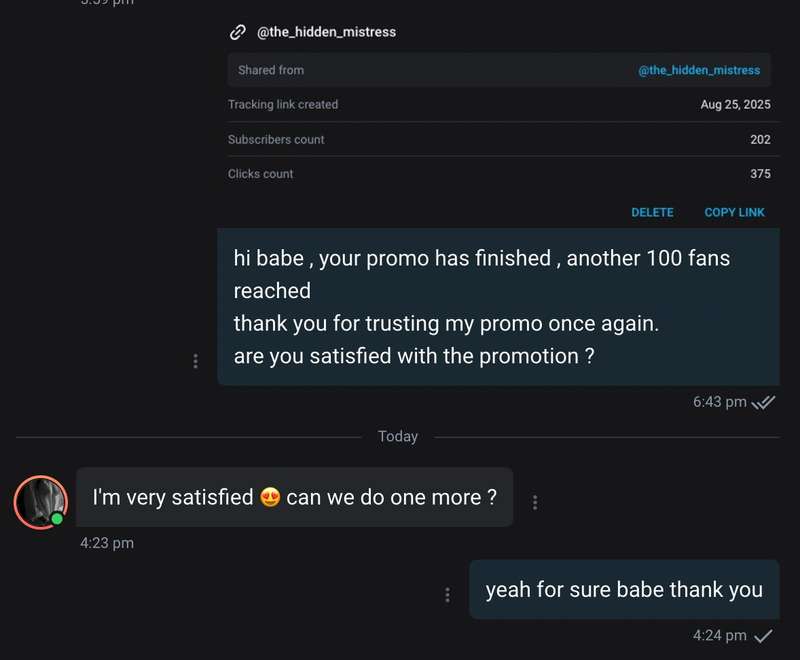Click the chain link icon beside @the_hidden_mistress
This screenshot has height=660, width=800.
click(237, 32)
